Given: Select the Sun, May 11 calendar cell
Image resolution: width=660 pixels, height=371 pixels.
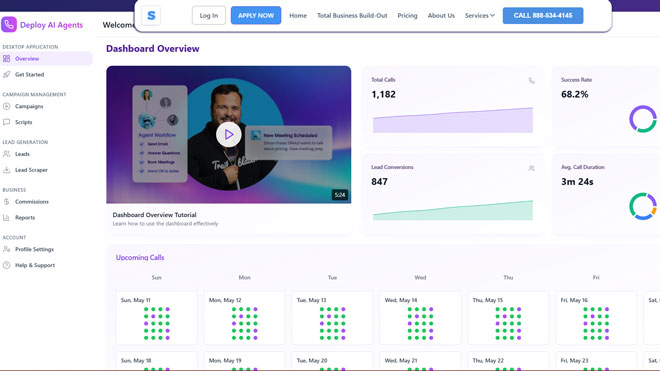Looking at the screenshot, I should click(157, 318).
